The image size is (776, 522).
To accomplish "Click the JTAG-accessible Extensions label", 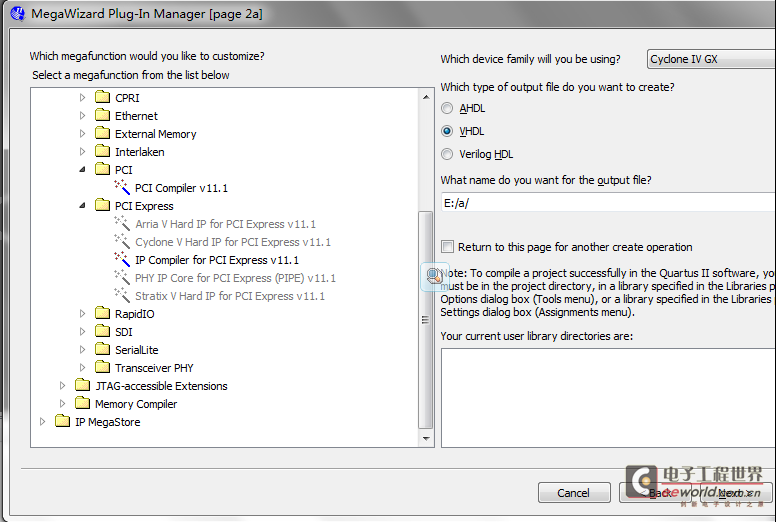I will point(161,386).
